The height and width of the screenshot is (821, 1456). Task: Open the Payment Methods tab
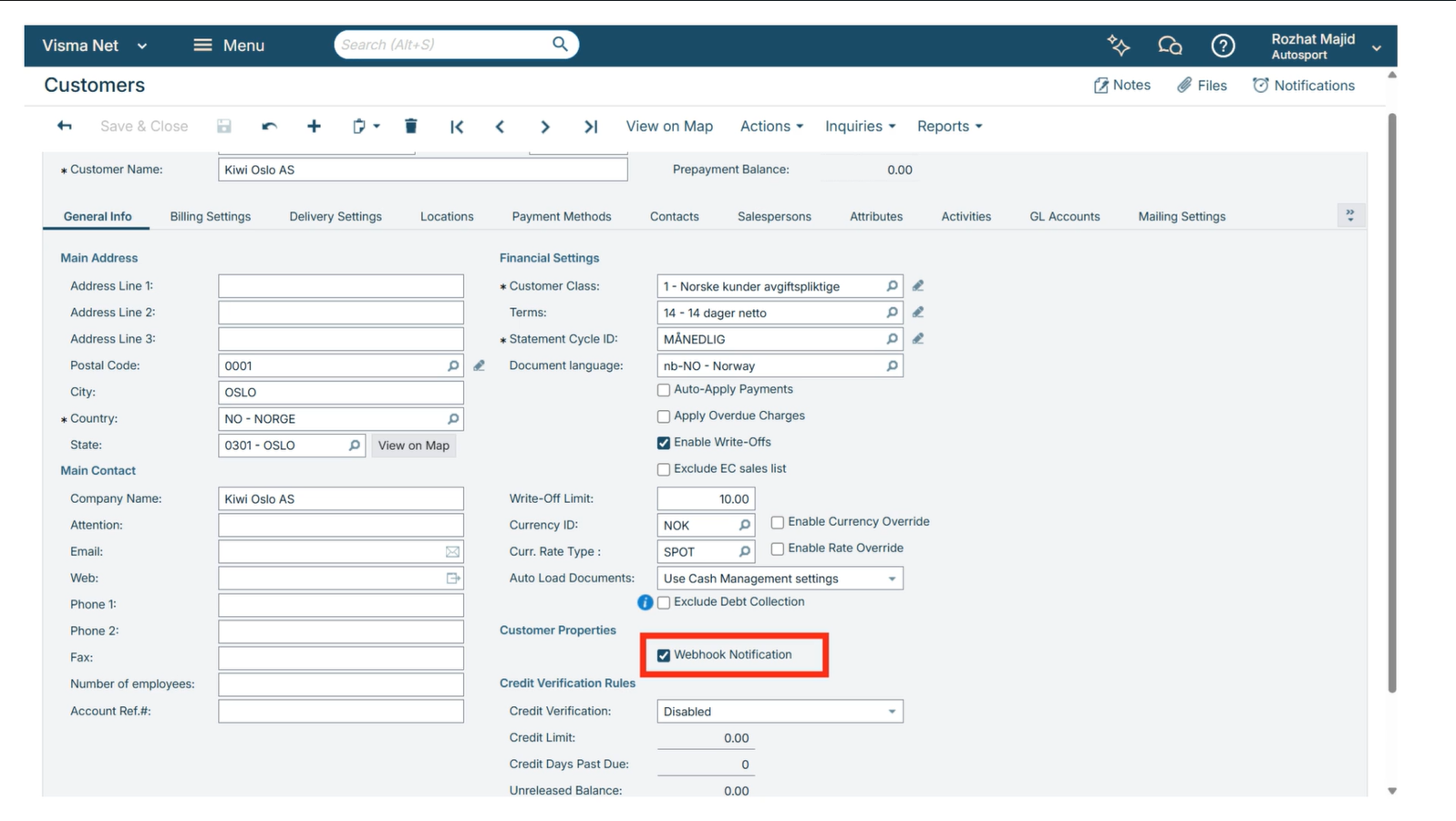562,217
